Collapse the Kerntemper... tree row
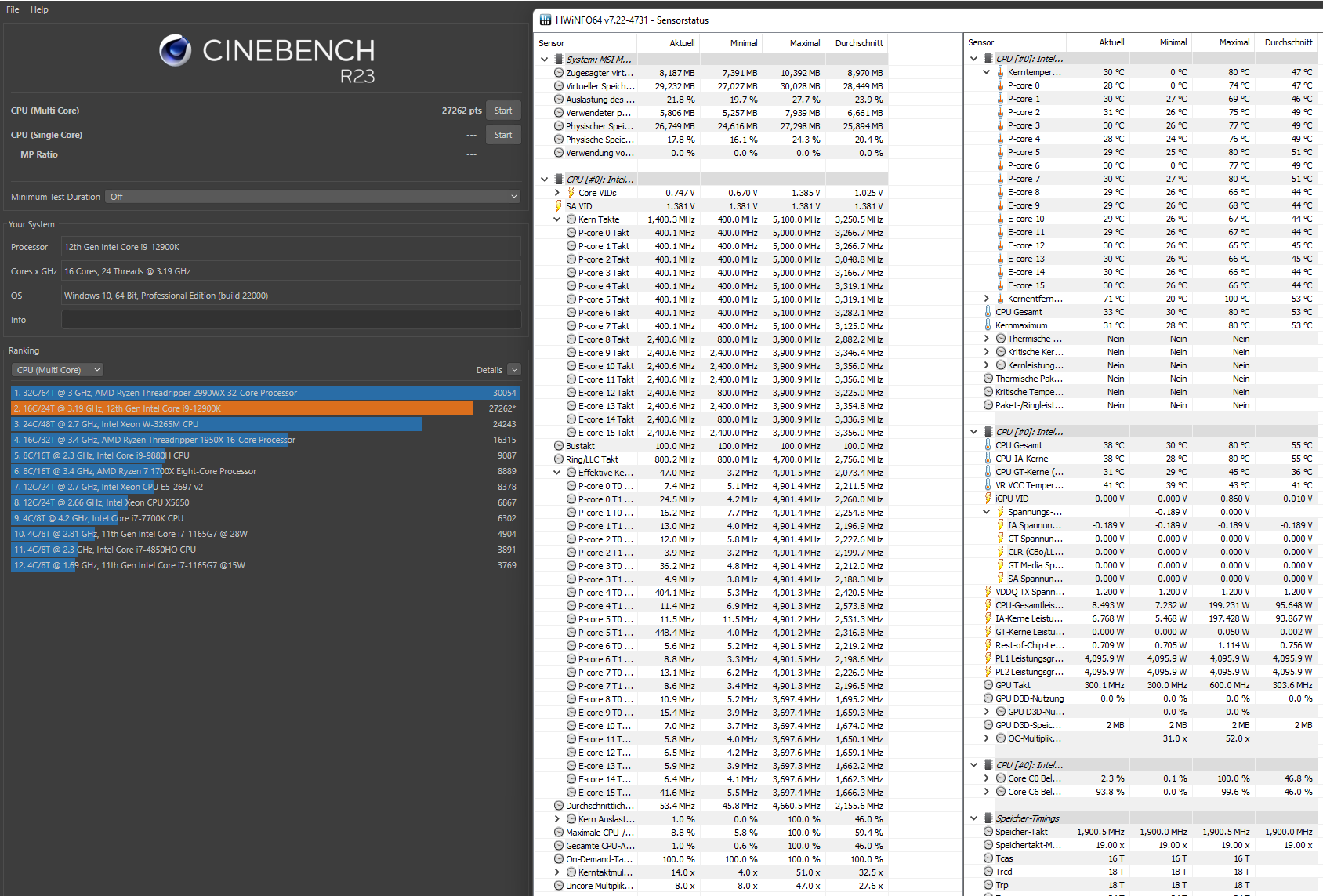Viewport: 1323px width, 896px height. coord(987,72)
